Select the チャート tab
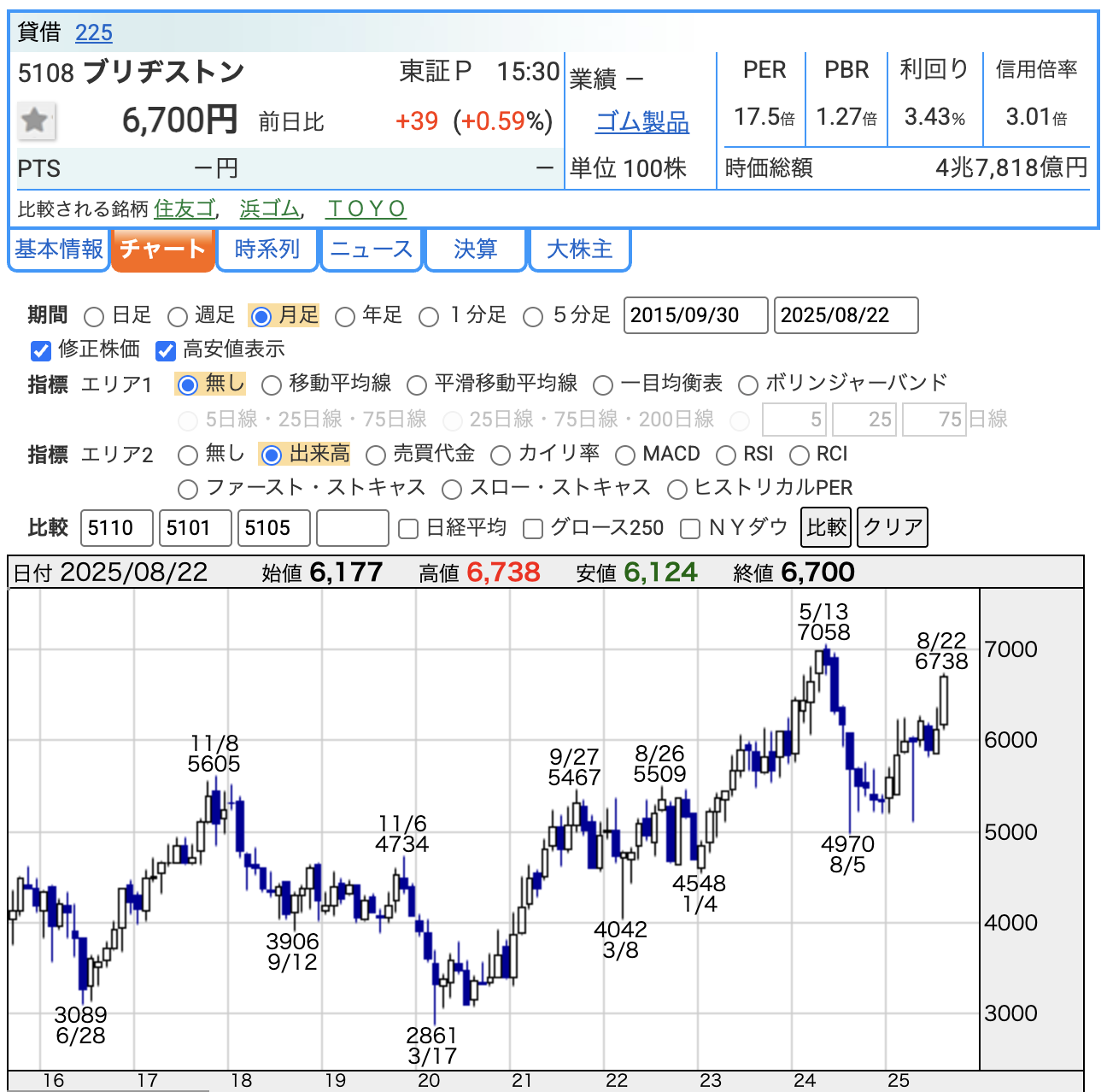This screenshot has height=1092, width=1107. (x=162, y=249)
